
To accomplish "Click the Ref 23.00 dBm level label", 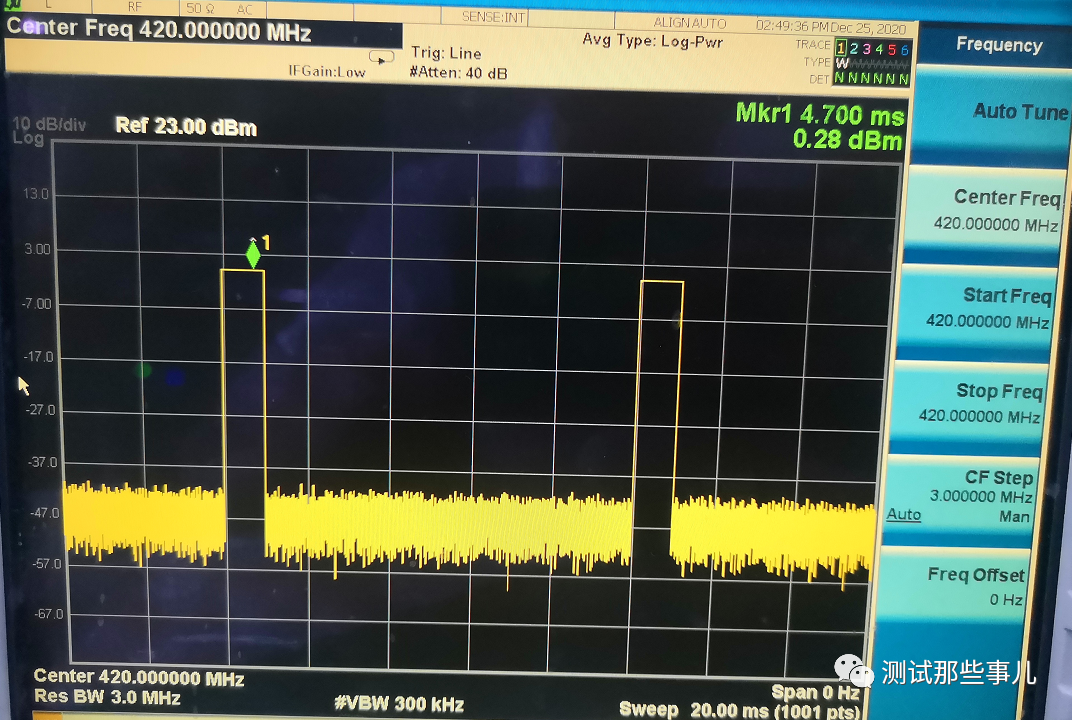I will coord(186,127).
